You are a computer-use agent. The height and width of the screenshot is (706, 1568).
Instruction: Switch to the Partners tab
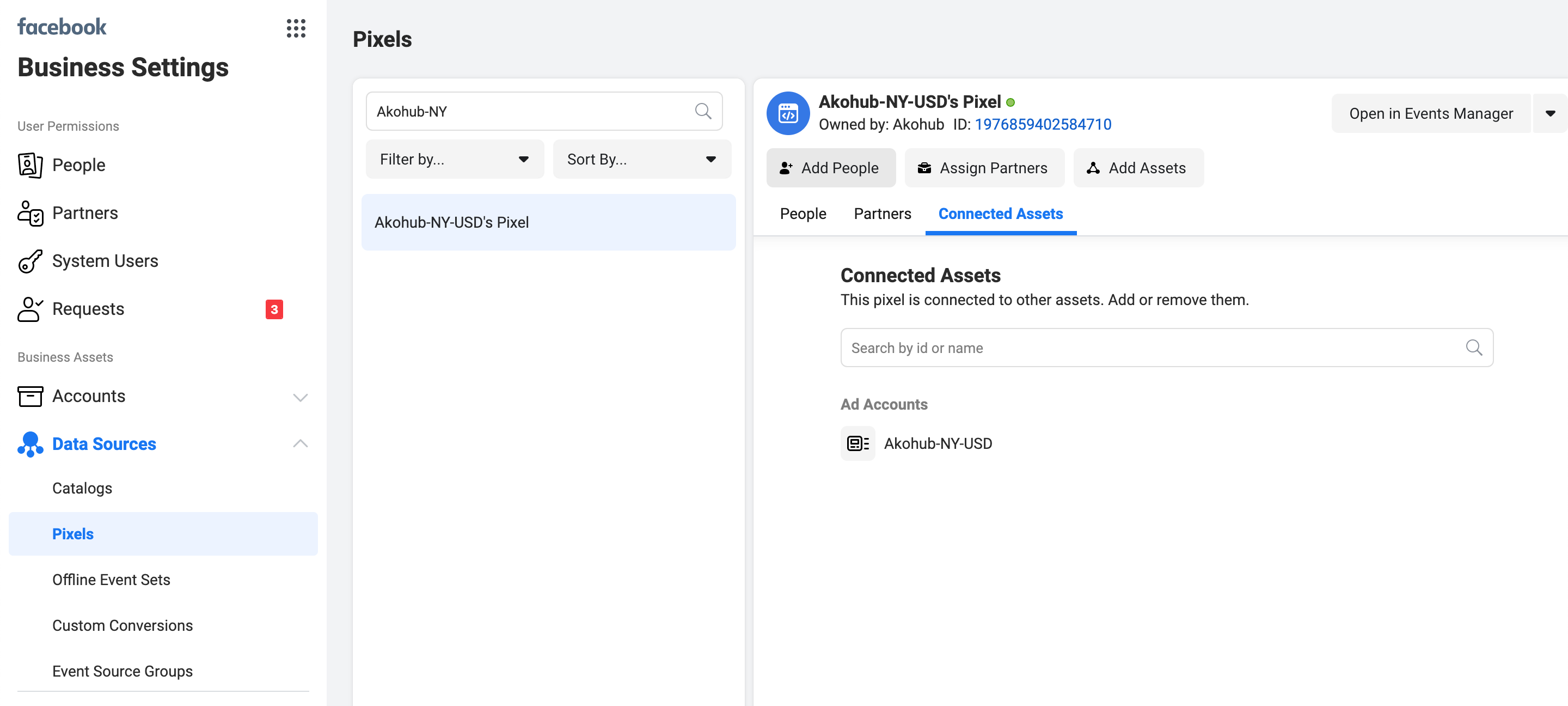(x=882, y=214)
